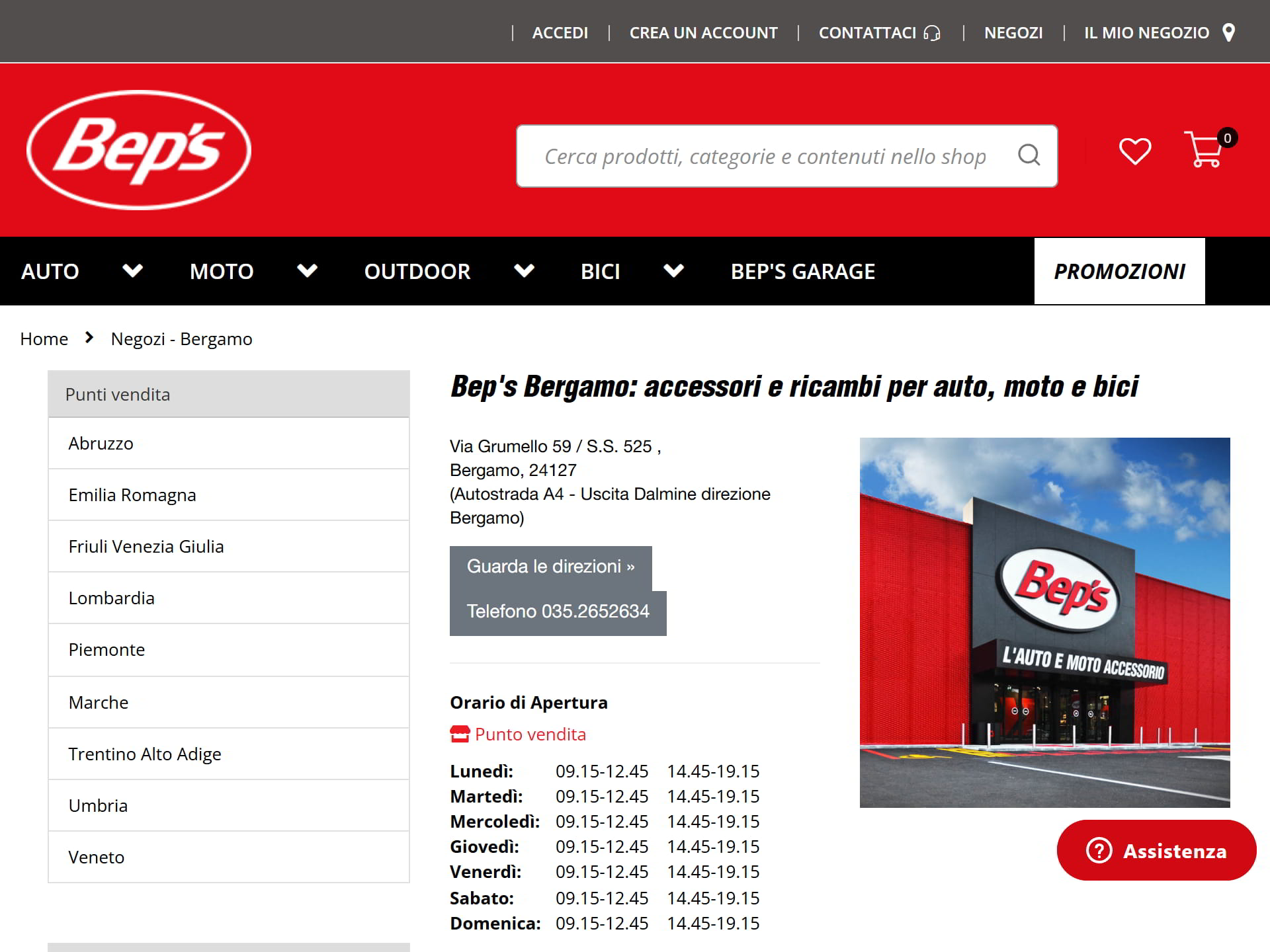The image size is (1270, 952).
Task: Expand the MOTO menu chevron
Action: click(x=308, y=270)
